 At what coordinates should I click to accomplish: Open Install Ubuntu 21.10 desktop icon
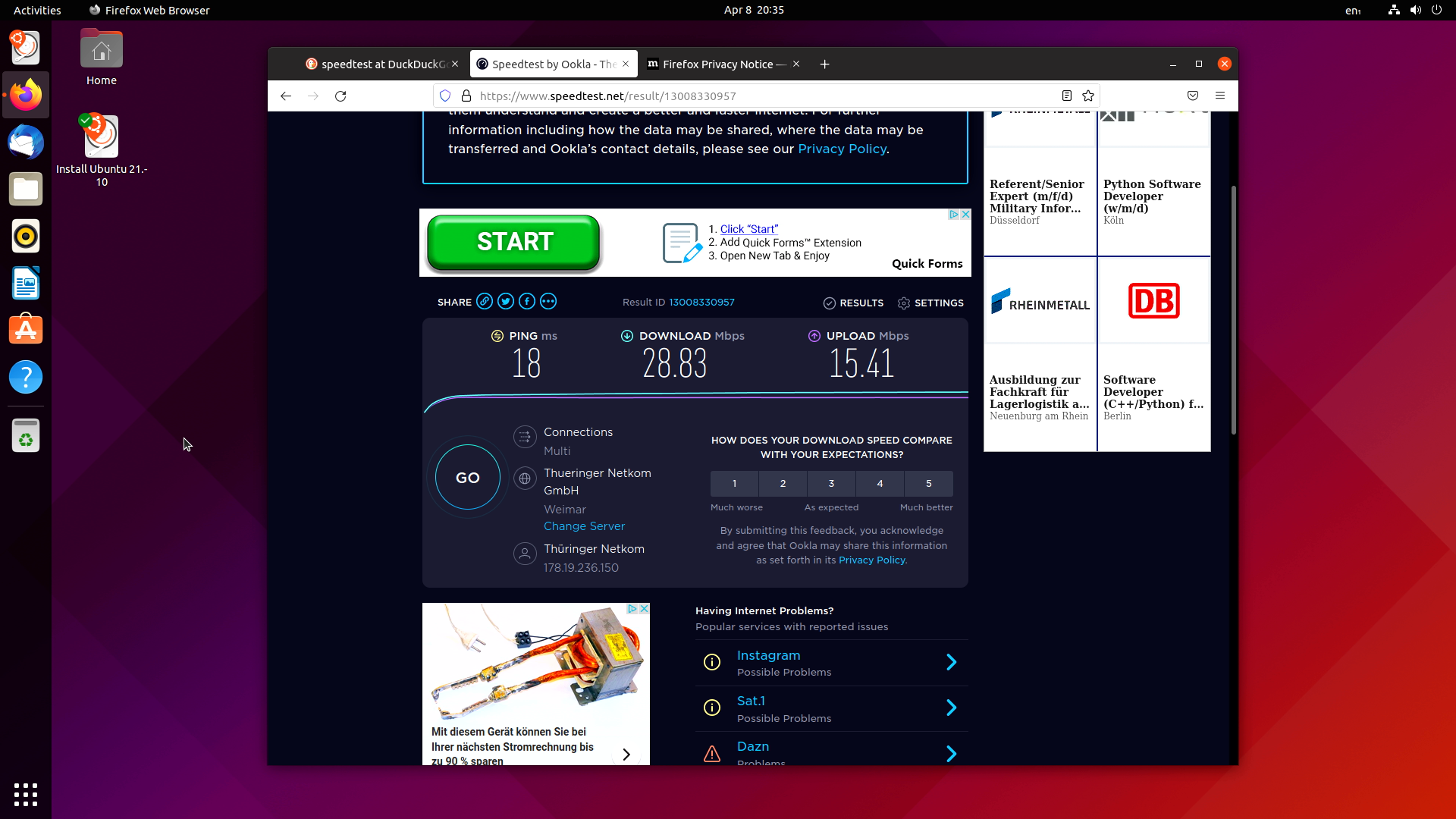coord(102,150)
